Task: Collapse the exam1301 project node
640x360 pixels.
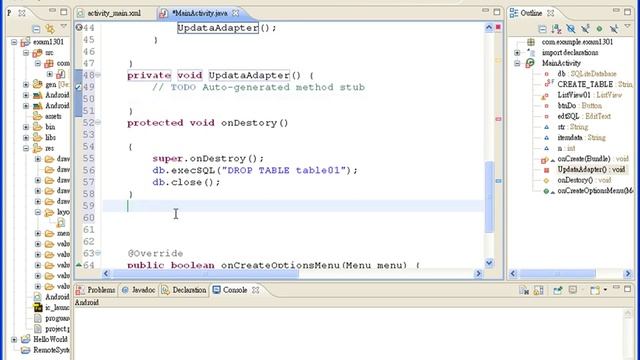Action: click(14, 42)
